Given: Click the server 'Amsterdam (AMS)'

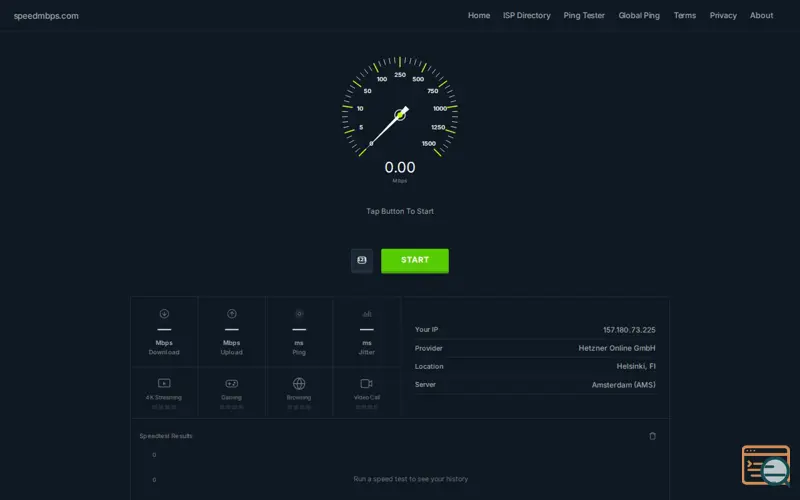Looking at the screenshot, I should pos(623,385).
